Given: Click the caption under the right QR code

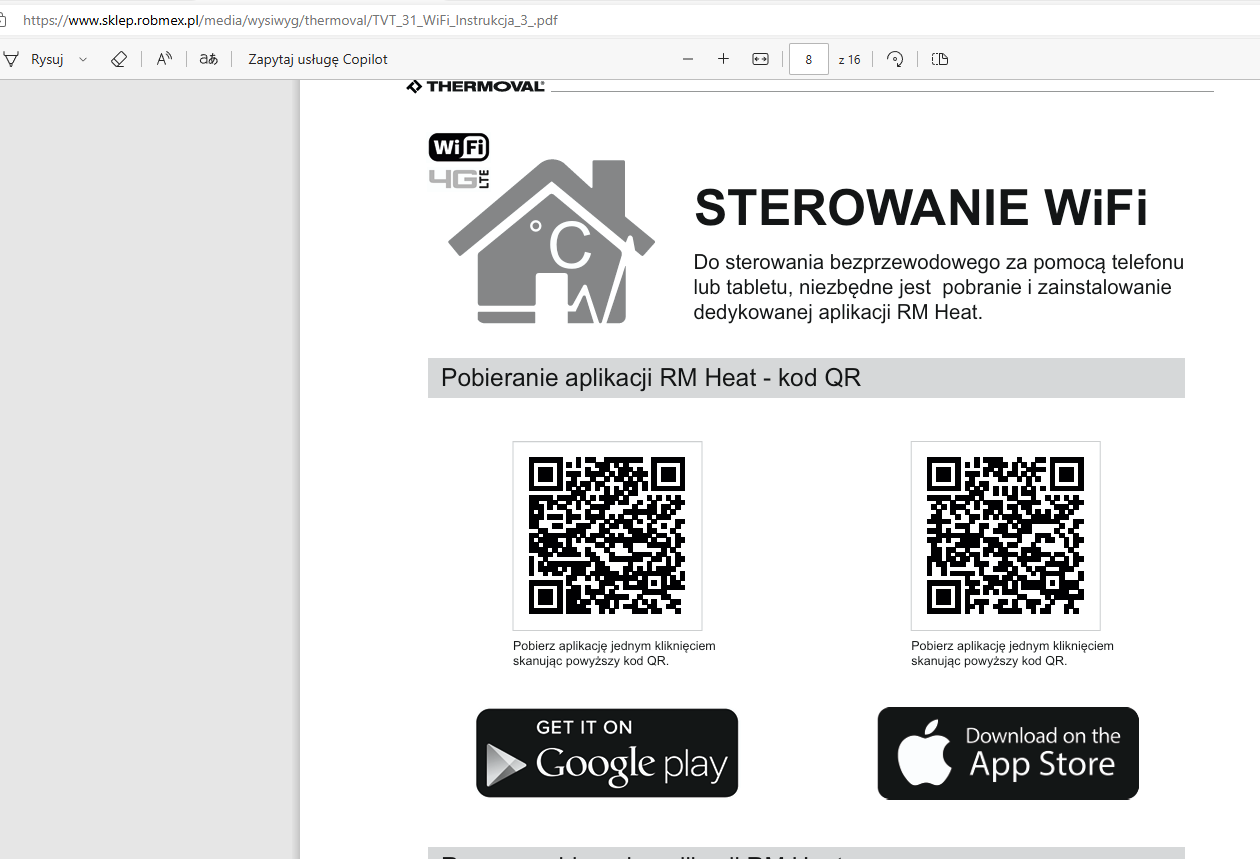Looking at the screenshot, I should [1012, 653].
